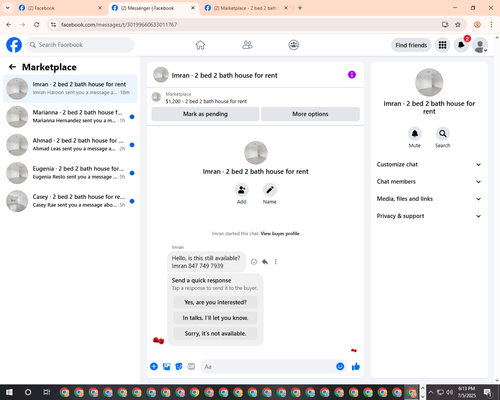The image size is (500, 400).
Task: Open the $1,200 listing thumbnail in header
Action: point(156,97)
